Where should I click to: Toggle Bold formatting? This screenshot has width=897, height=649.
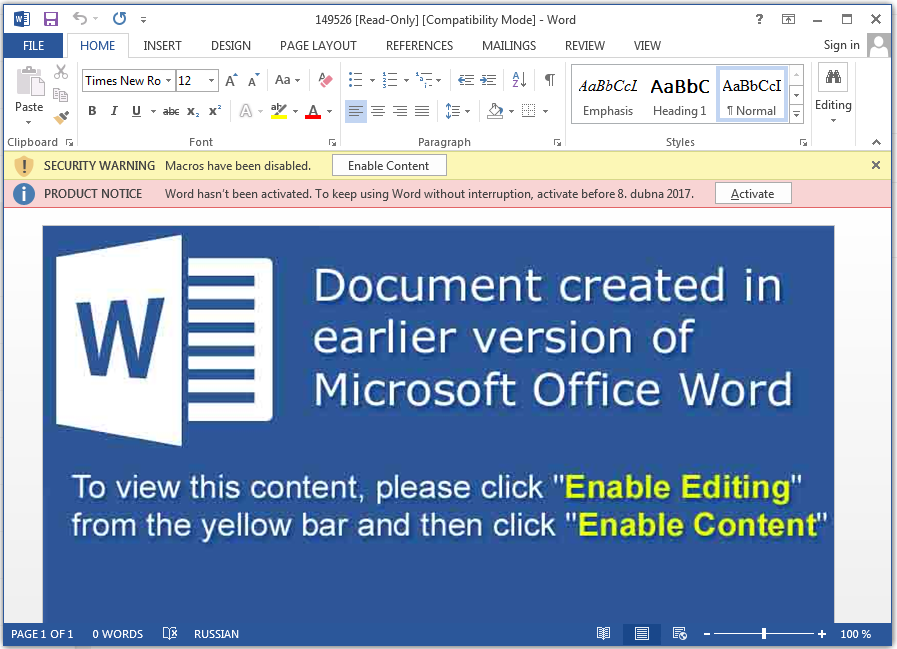[92, 111]
